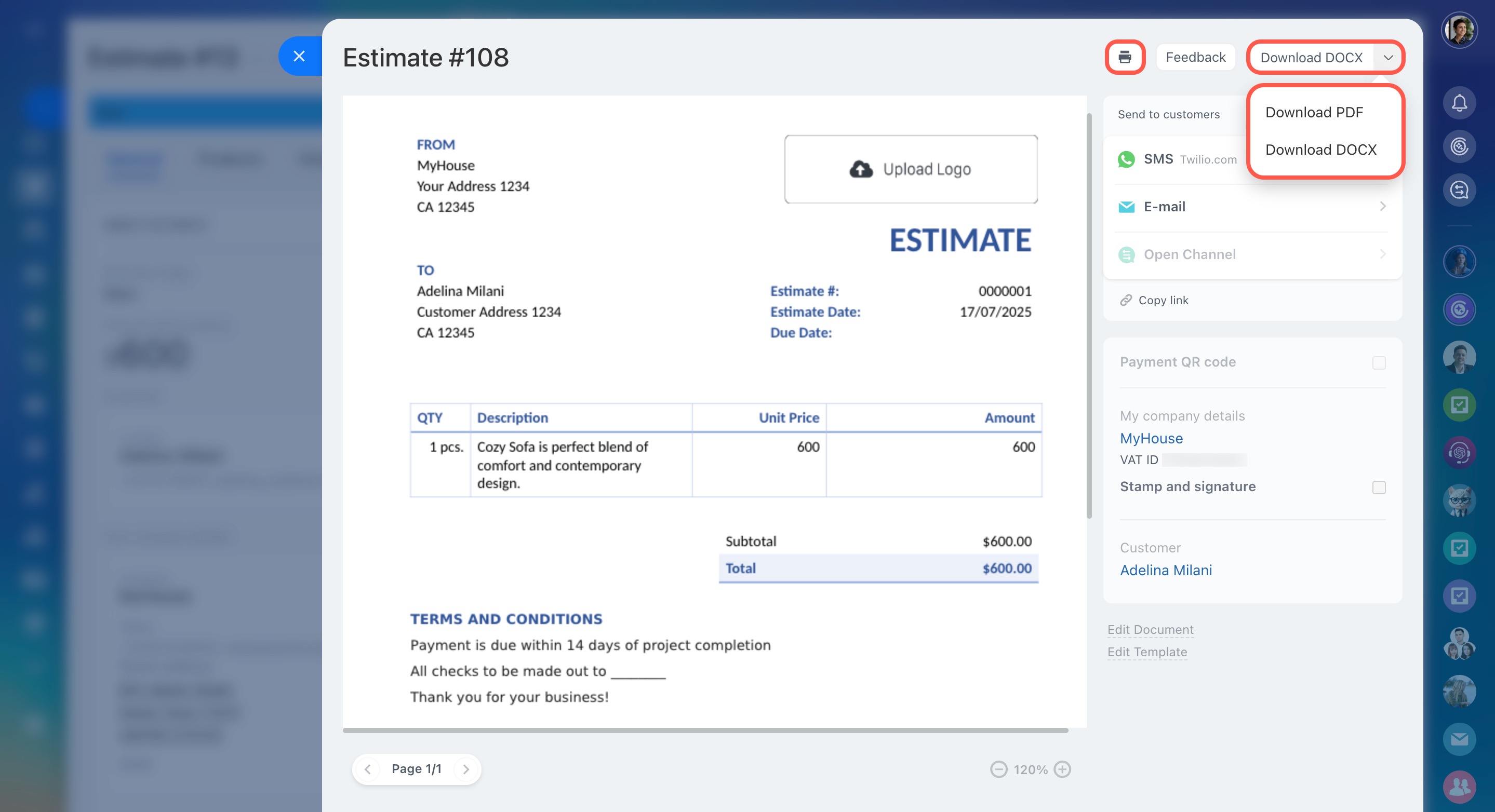Toggle the Stamp and signature checkbox
1495x812 pixels.
tap(1378, 487)
